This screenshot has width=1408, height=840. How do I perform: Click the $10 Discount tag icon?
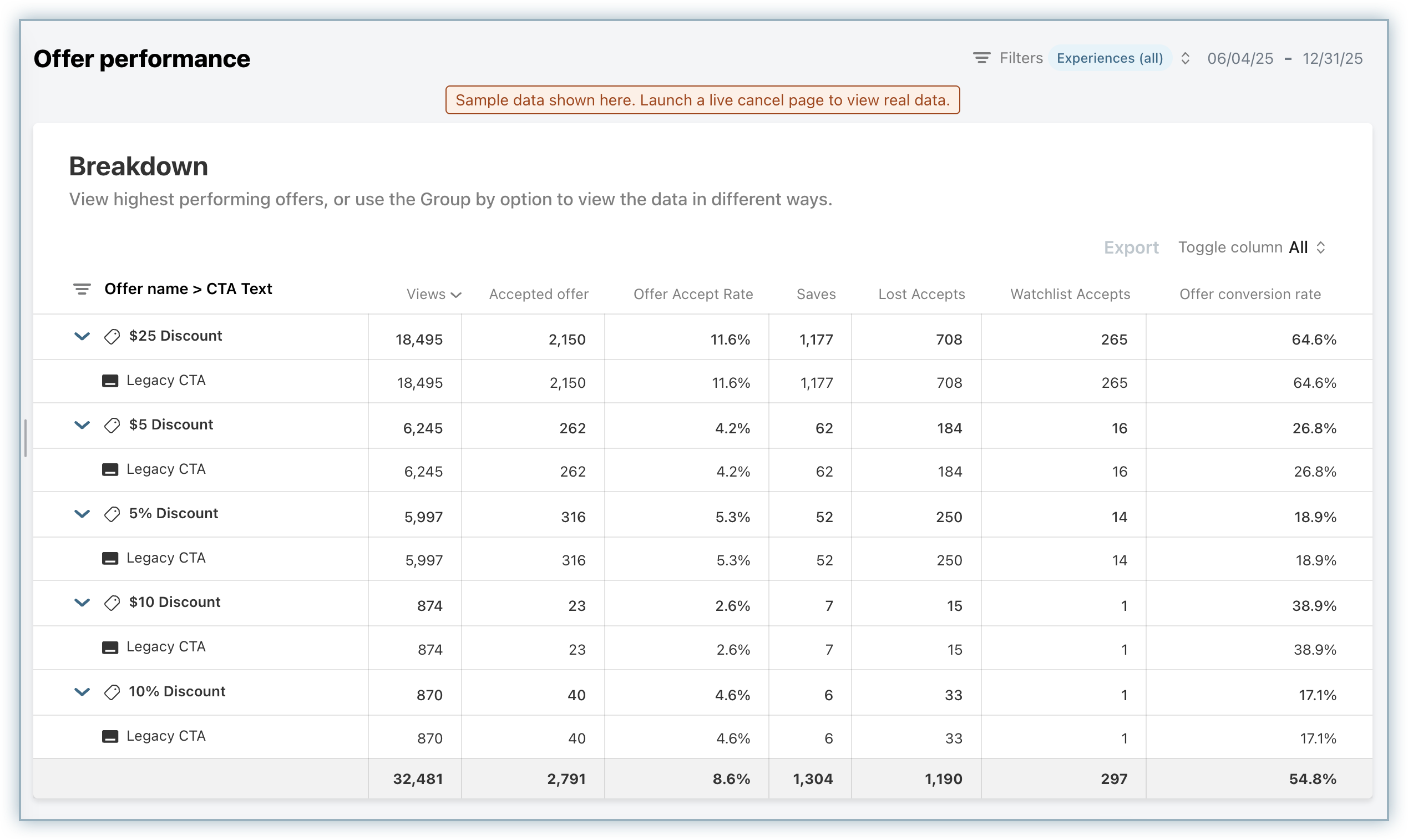point(112,603)
